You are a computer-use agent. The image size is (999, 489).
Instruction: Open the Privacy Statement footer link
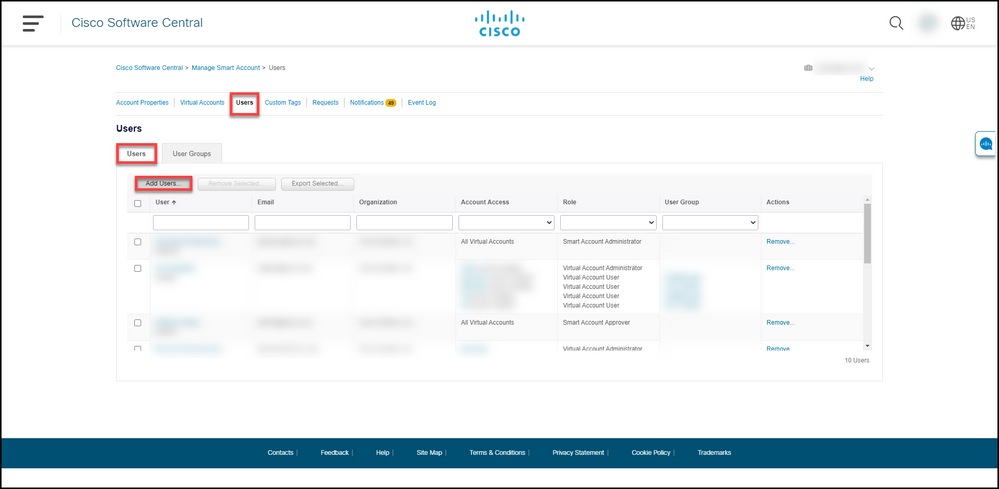click(578, 453)
